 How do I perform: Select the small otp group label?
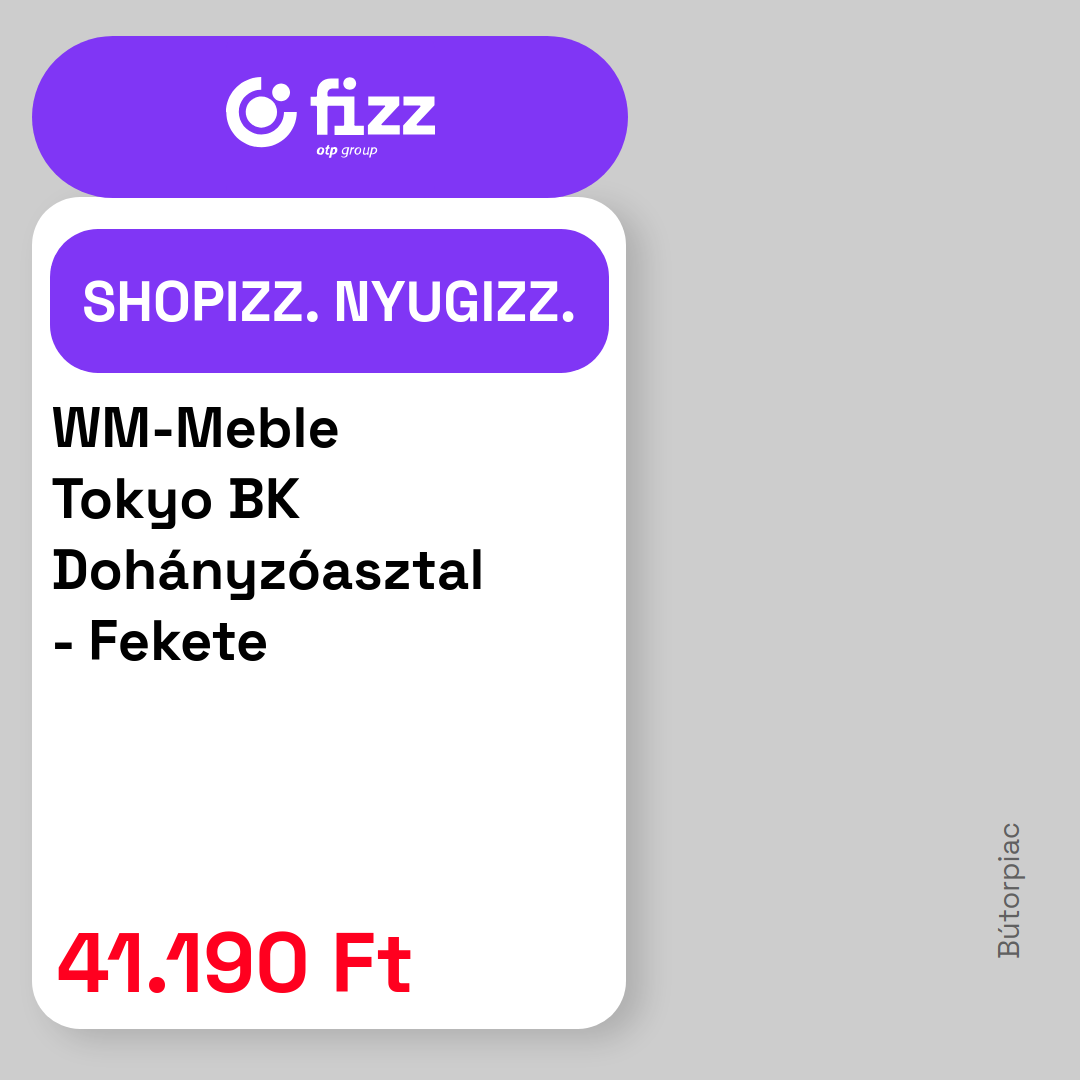click(346, 151)
